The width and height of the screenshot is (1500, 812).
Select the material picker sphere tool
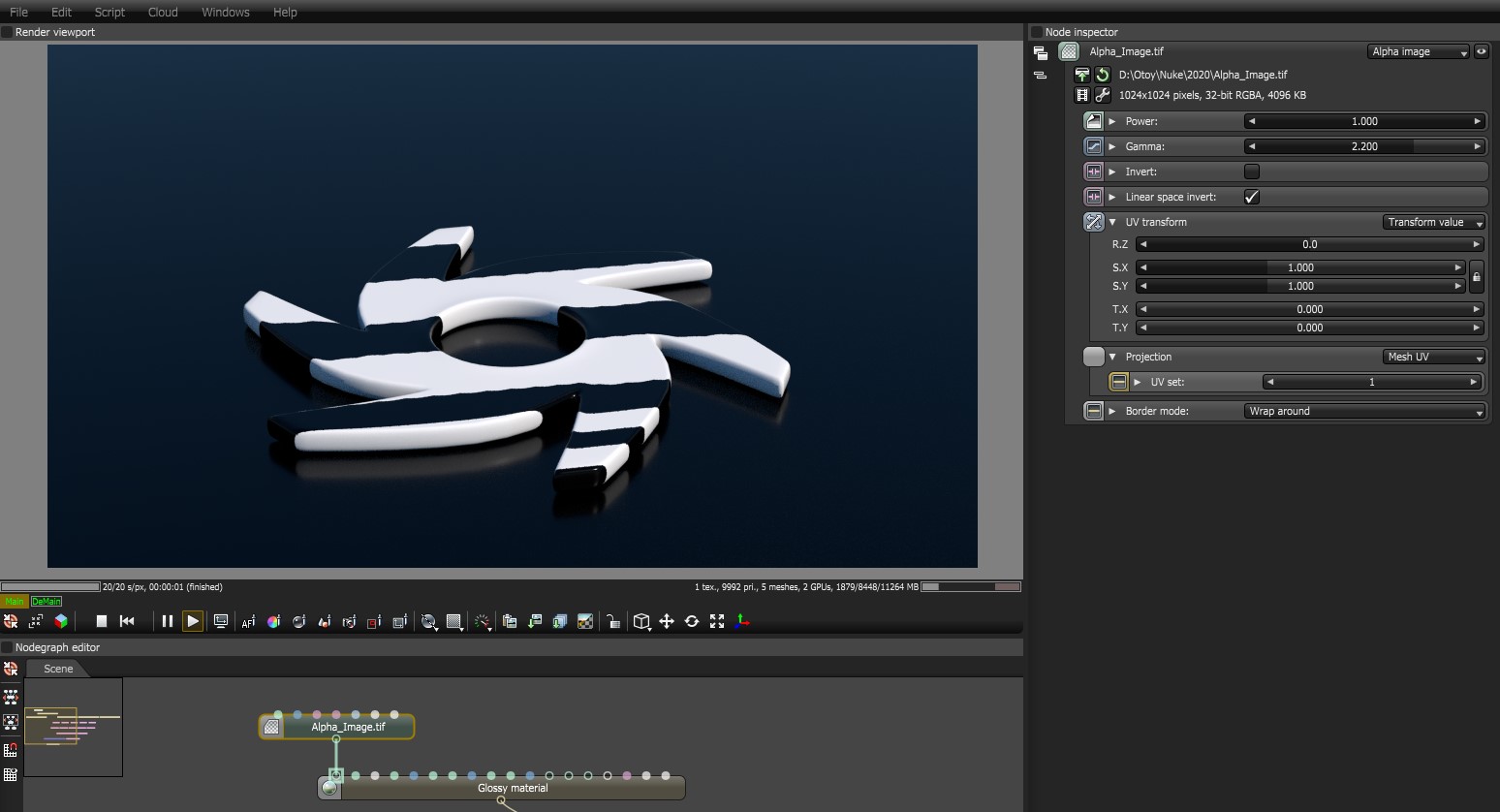299,622
